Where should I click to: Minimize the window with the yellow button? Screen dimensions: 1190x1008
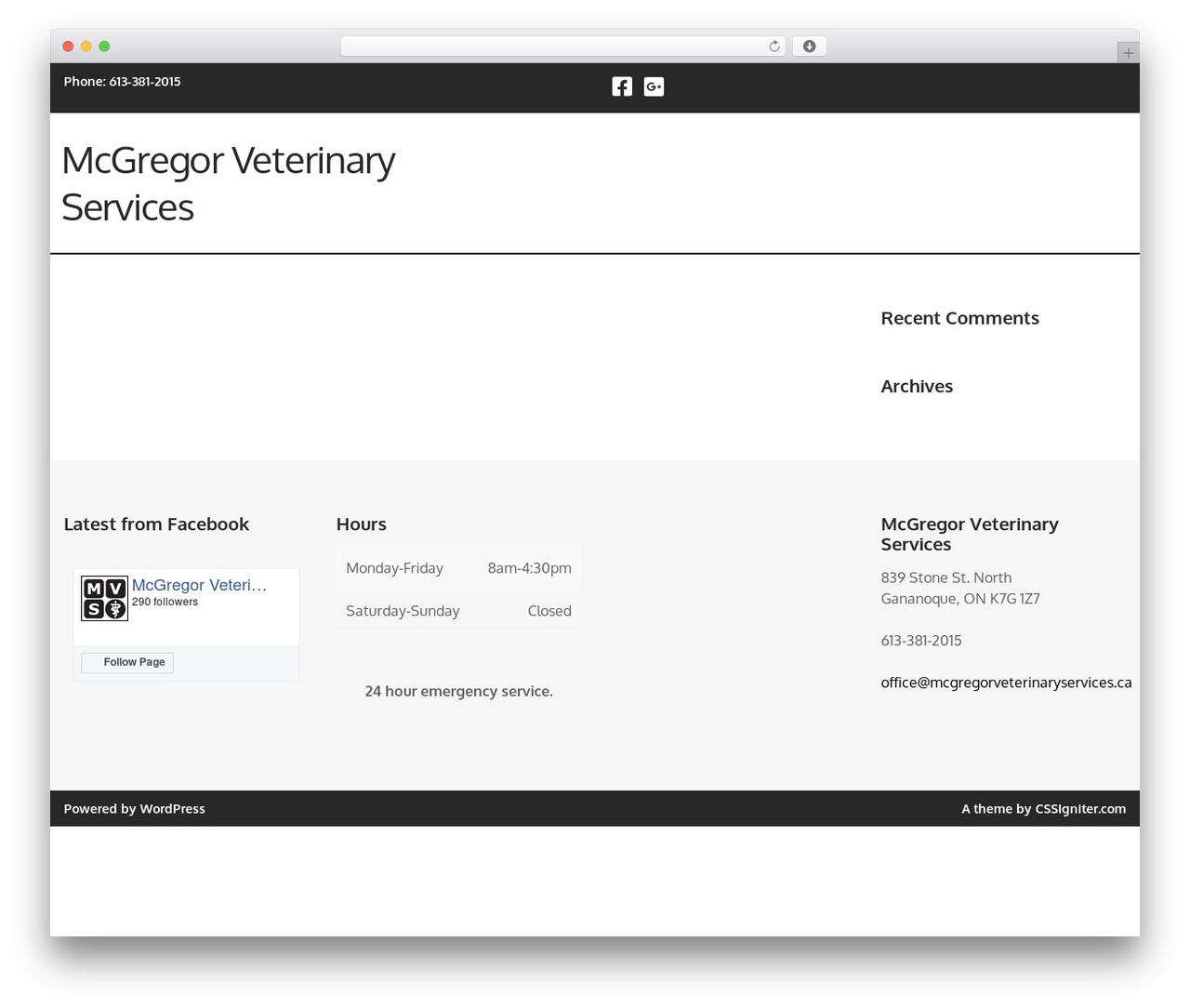point(86,46)
